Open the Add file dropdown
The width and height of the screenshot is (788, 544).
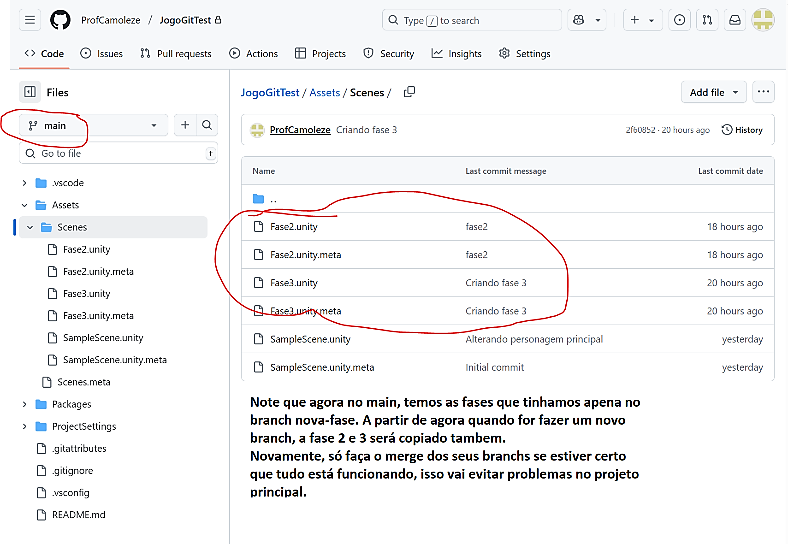[x=713, y=92]
